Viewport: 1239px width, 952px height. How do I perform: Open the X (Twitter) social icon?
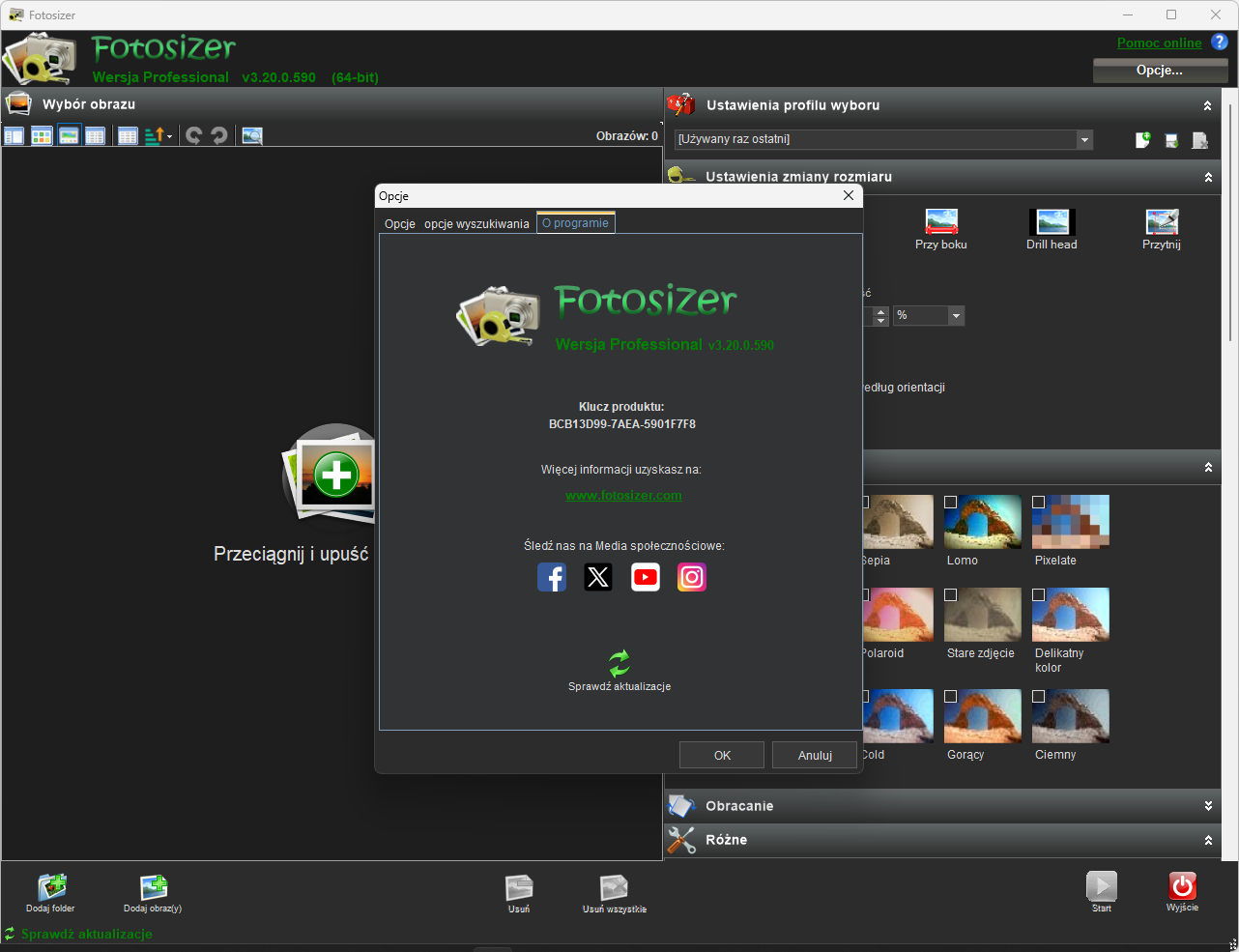[x=598, y=577]
